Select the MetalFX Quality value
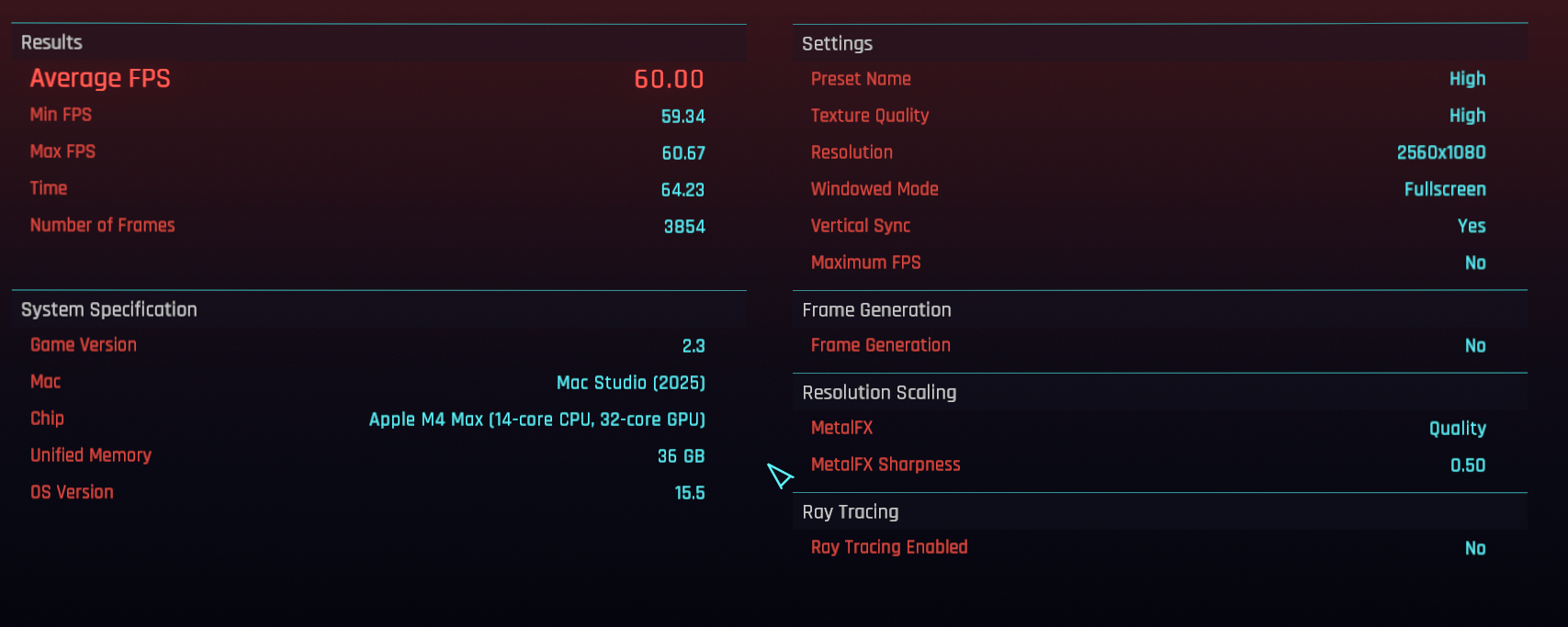 tap(1458, 429)
